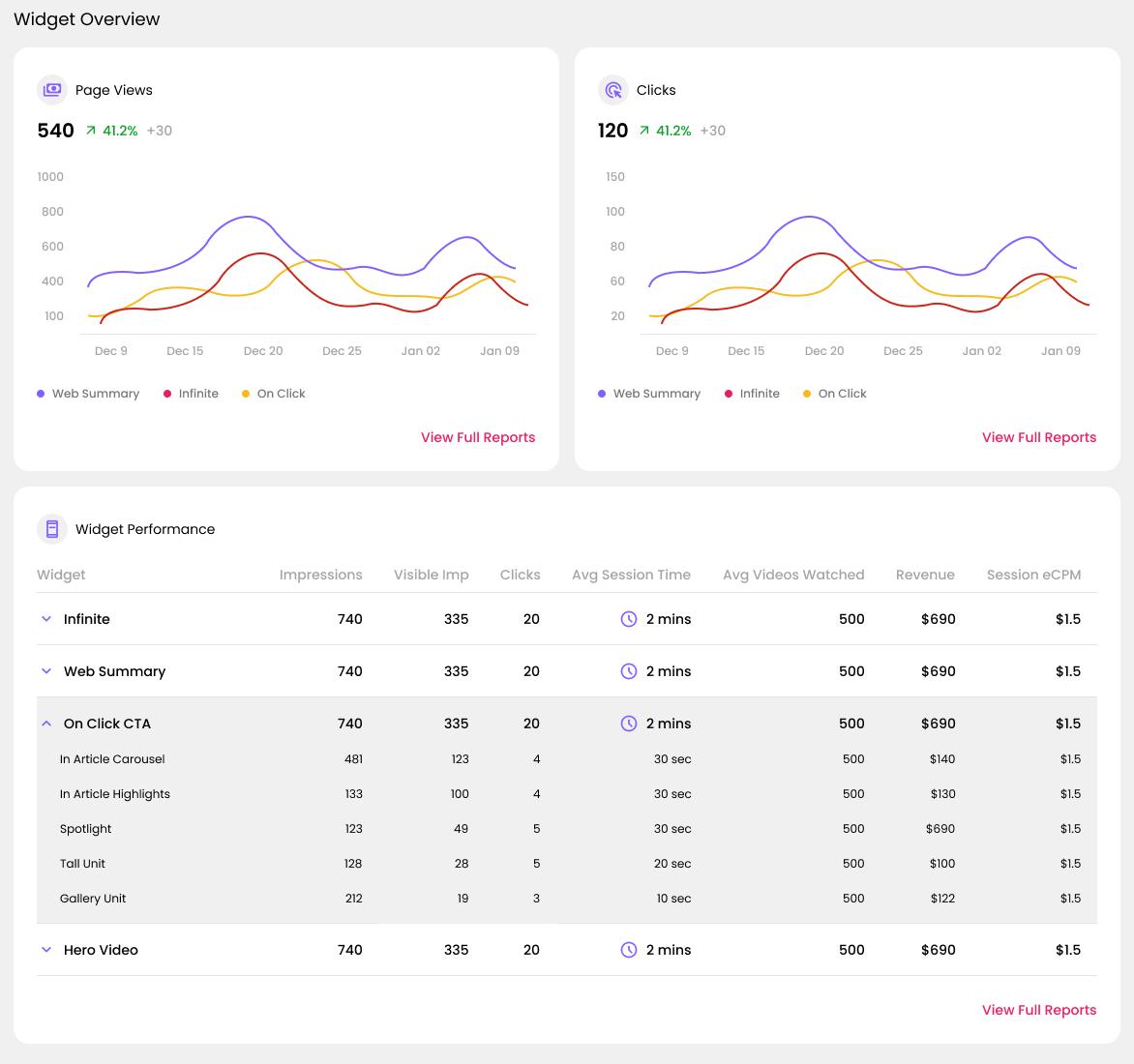Open View Full Reports under Page Views

[x=478, y=437]
